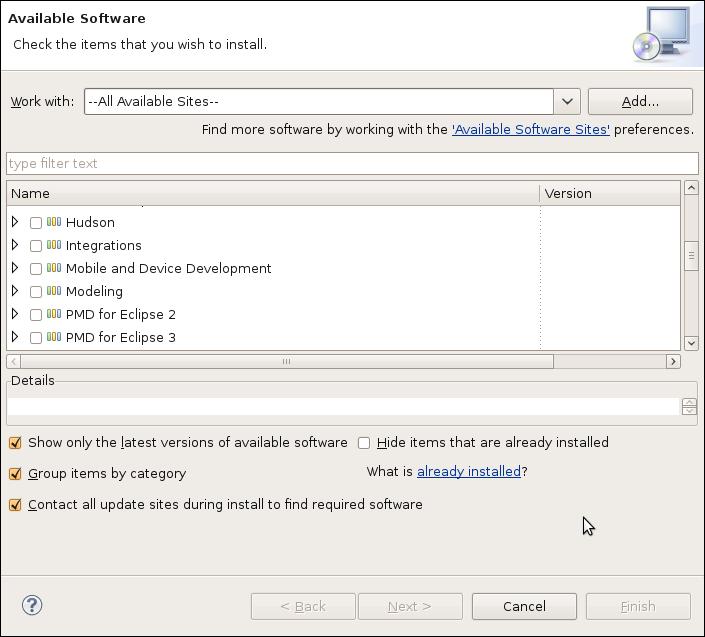Tick the Modeling checkbox
Viewport: 705px width, 637px height.
point(36,291)
